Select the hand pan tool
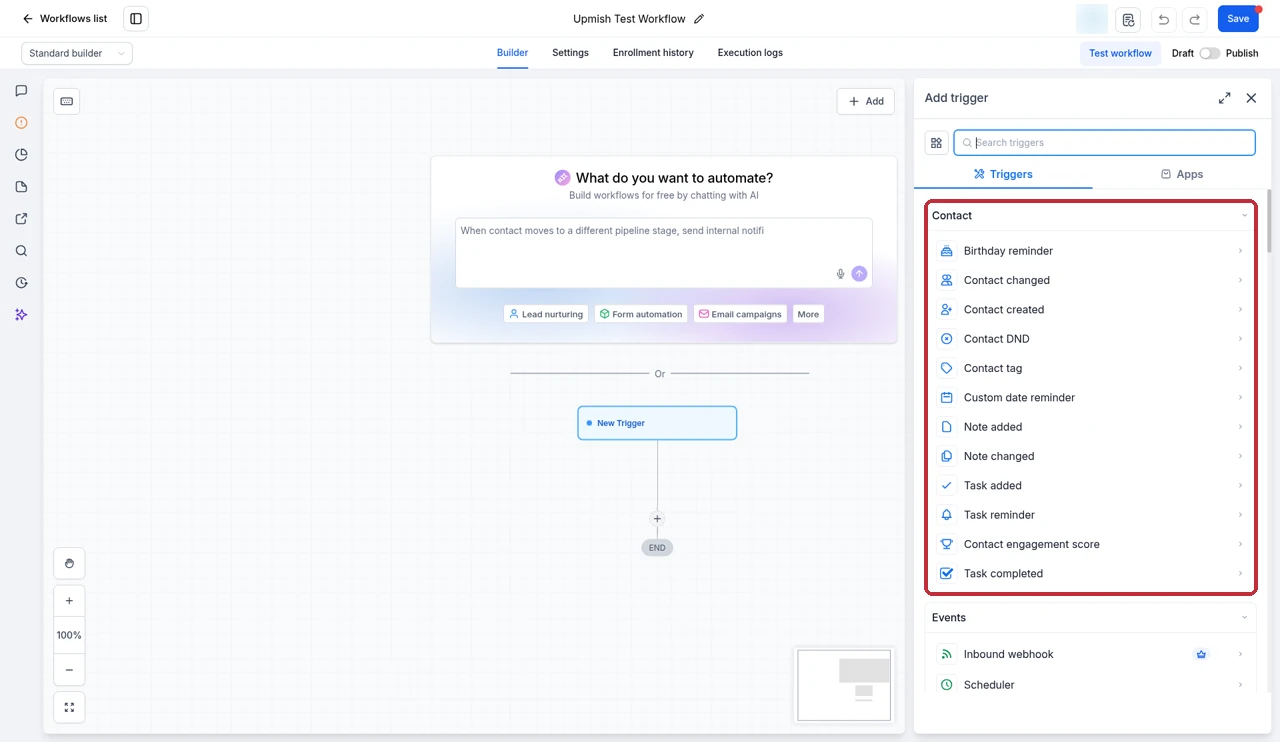The height and width of the screenshot is (742, 1280). pos(69,563)
